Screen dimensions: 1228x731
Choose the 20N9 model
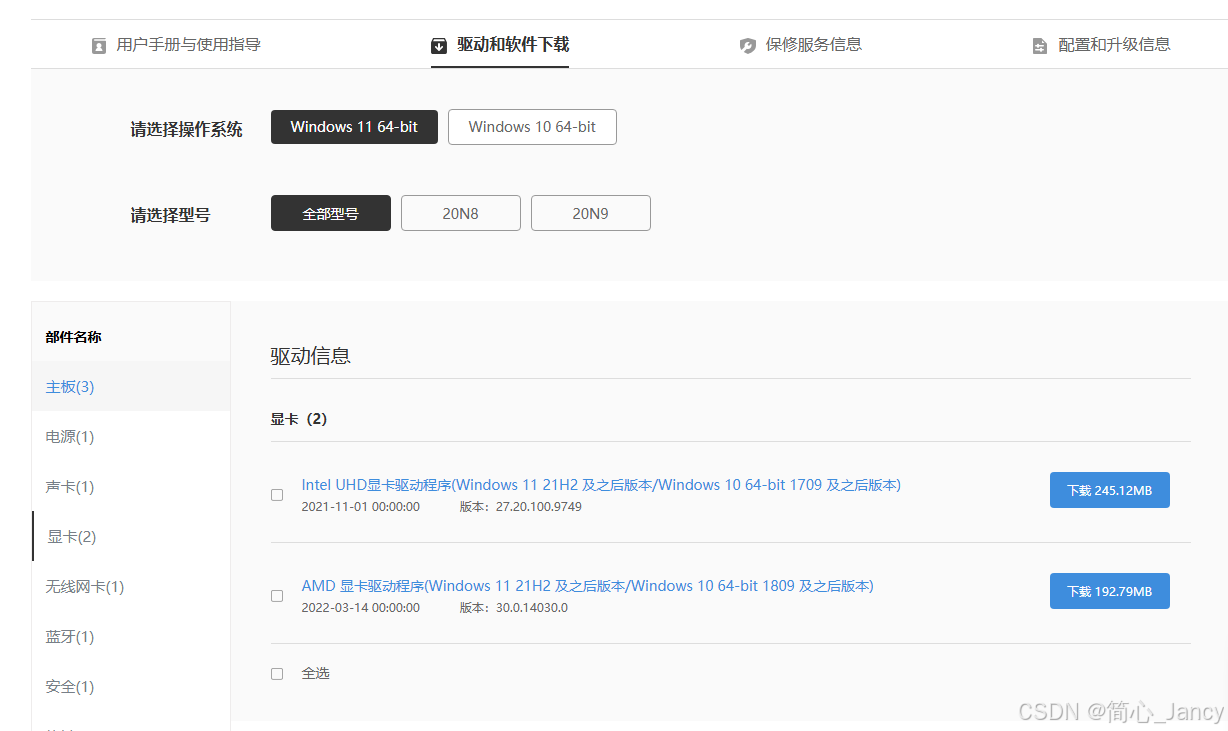tap(591, 213)
